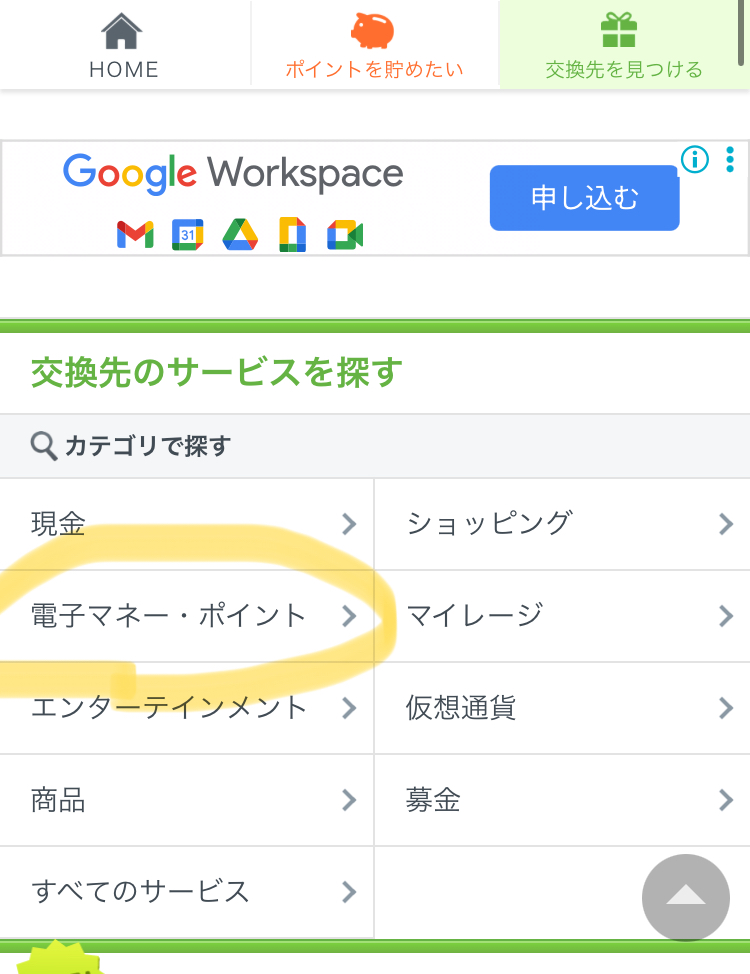The width and height of the screenshot is (750, 974).
Task: Open the マイレージ category
Action: [475, 616]
